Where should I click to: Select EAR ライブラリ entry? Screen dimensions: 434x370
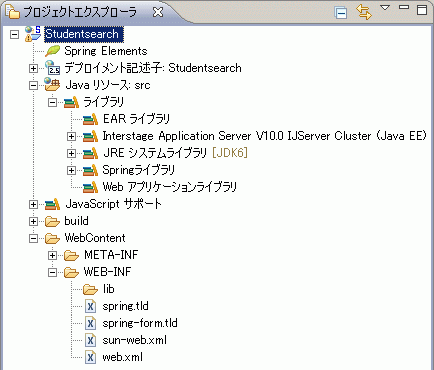pyautogui.click(x=136, y=119)
